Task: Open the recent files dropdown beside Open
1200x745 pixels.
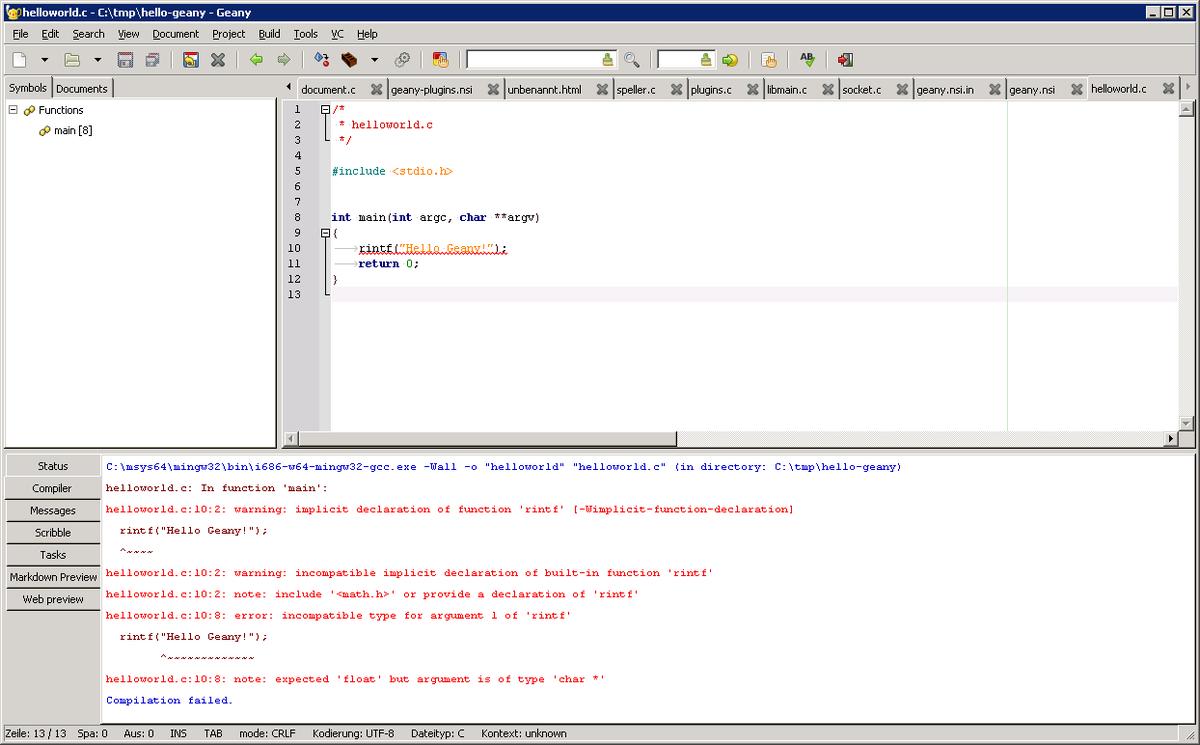Action: (x=95, y=60)
